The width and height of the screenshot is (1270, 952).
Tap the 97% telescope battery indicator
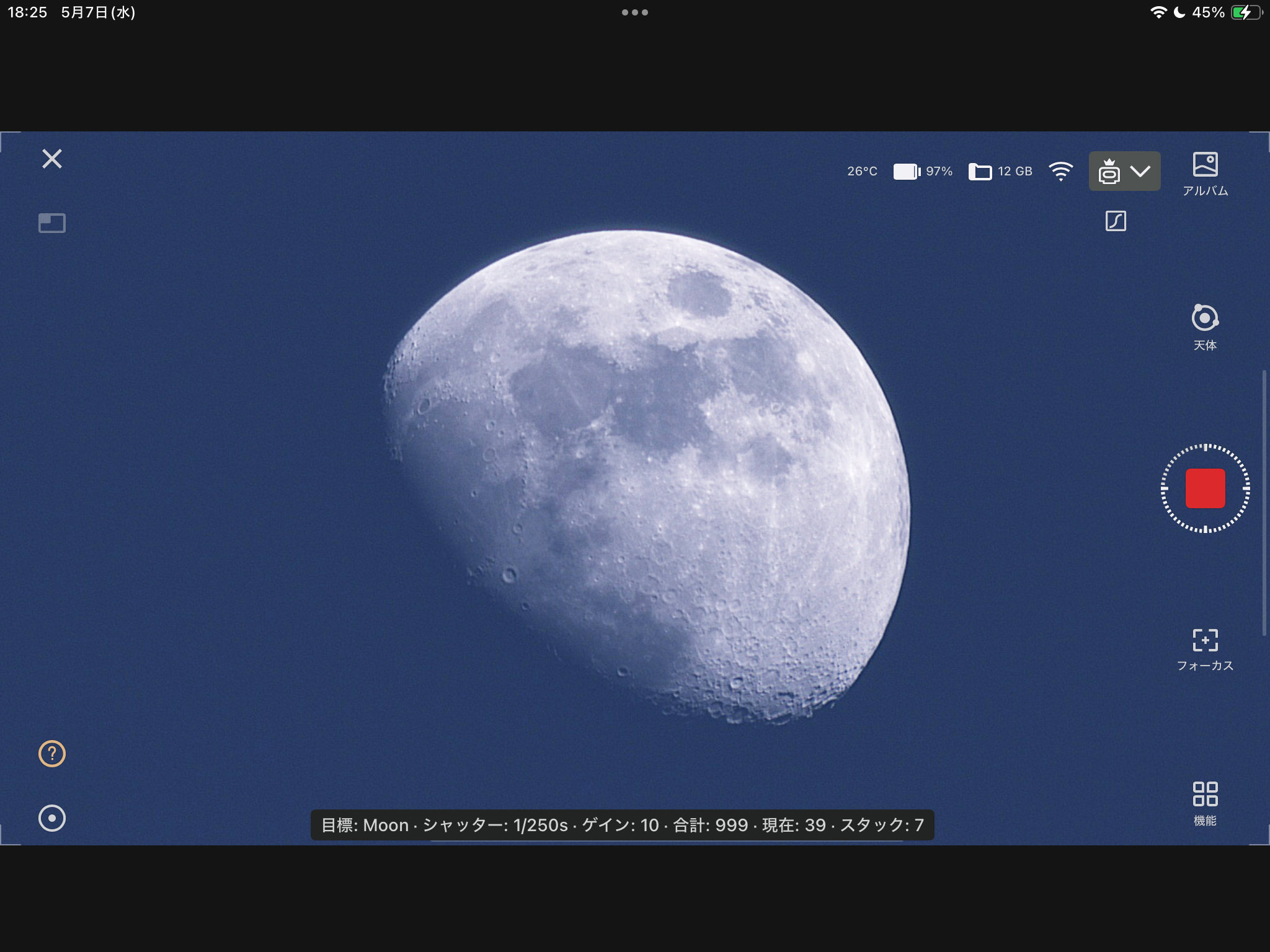point(923,171)
